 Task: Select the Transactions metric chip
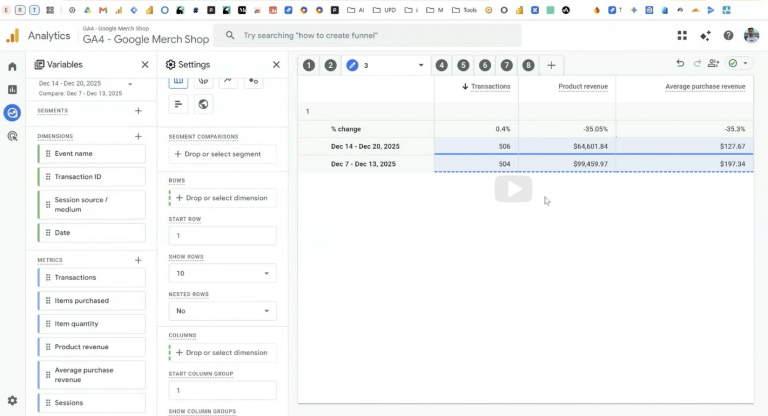pos(92,277)
